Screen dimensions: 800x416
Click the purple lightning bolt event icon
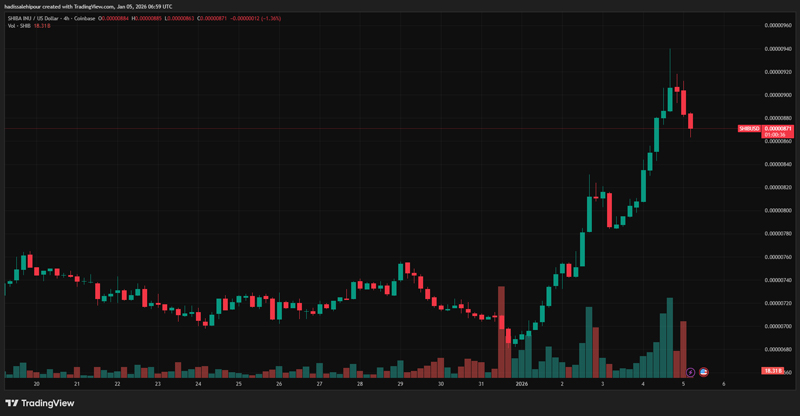click(x=690, y=372)
